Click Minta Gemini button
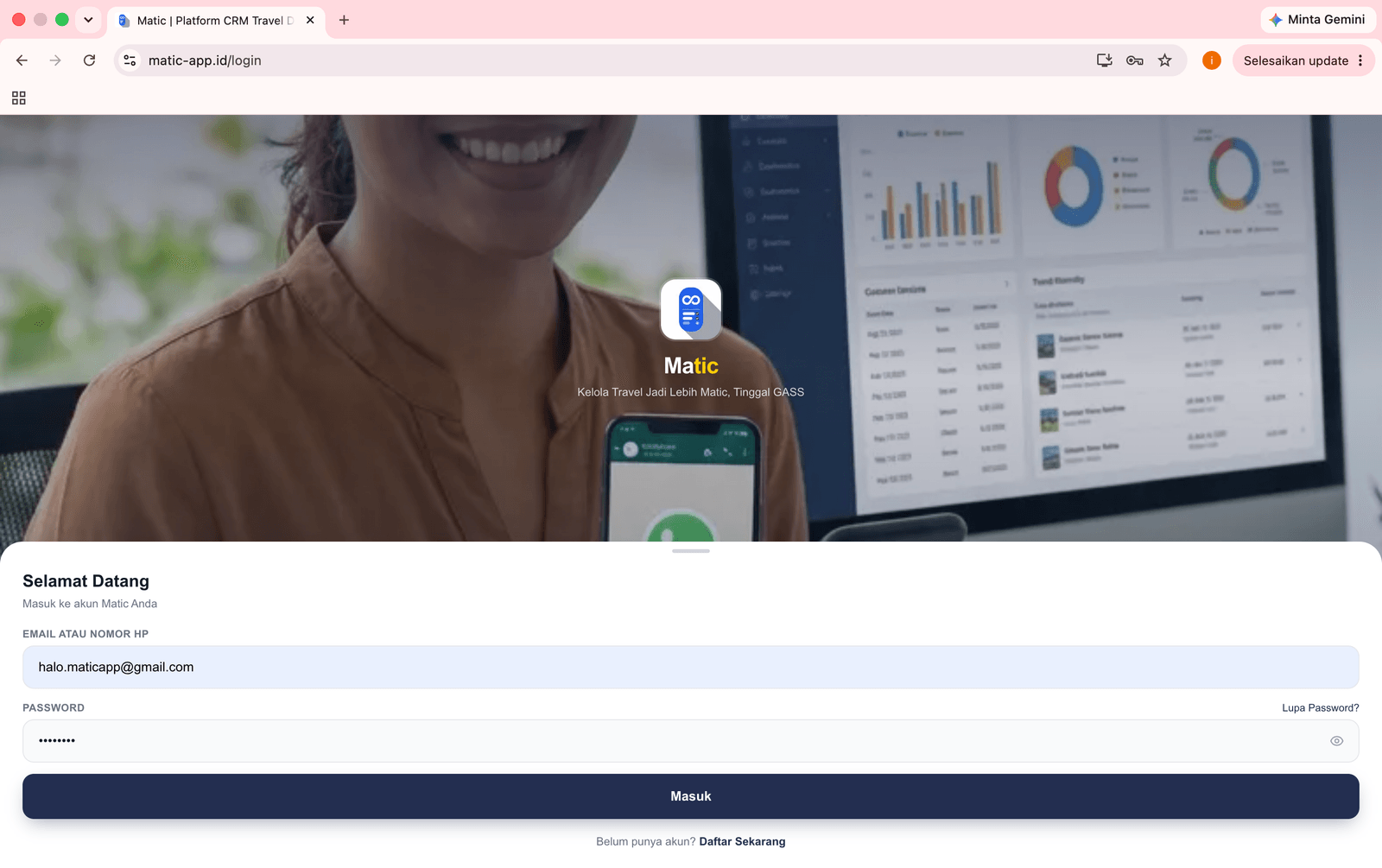1382x868 pixels. [x=1318, y=19]
